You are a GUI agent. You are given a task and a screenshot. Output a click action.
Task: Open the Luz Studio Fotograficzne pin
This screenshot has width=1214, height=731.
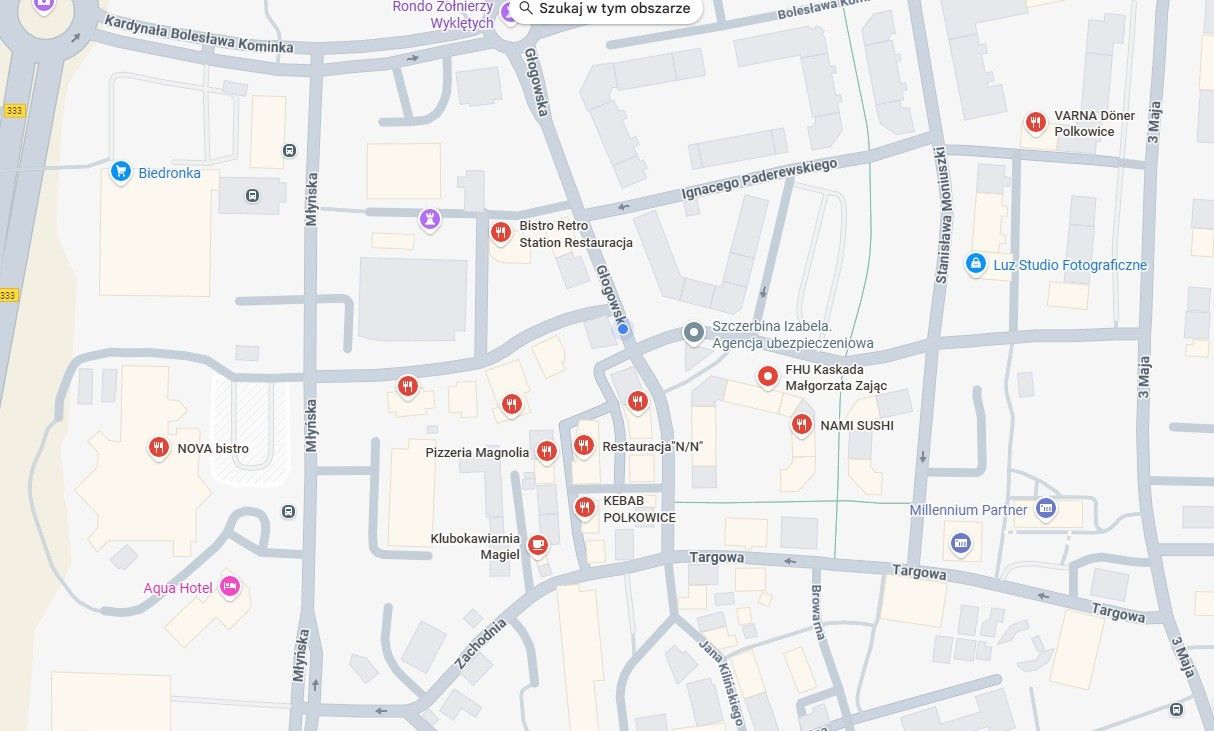coord(975,264)
